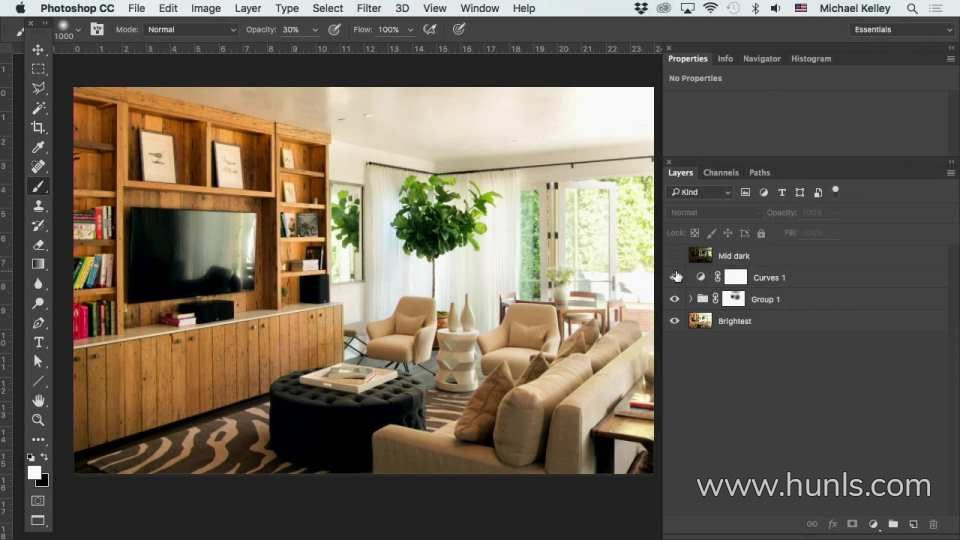Screen dimensions: 960x540
Task: Select the Path Selection tool
Action: [38, 361]
